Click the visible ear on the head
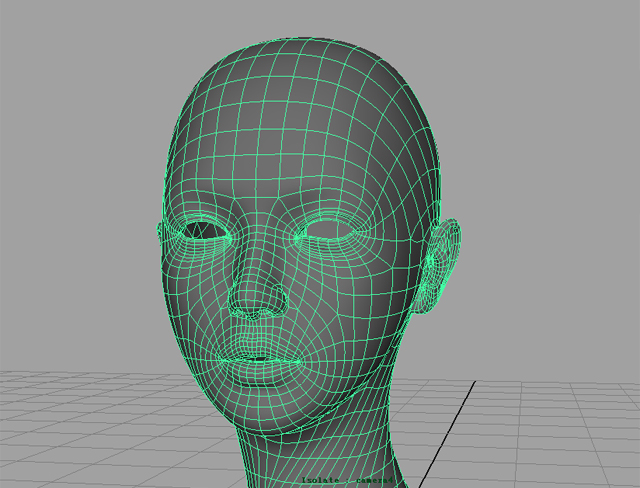The height and width of the screenshot is (488, 640). (x=444, y=265)
